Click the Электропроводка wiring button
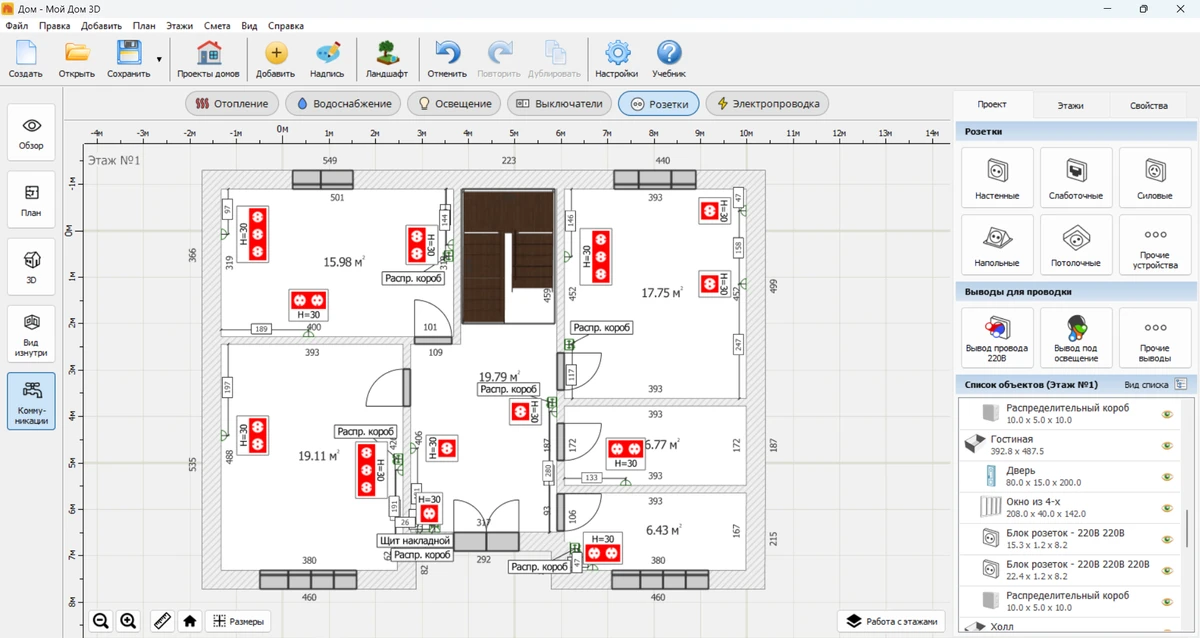Image resolution: width=1200 pixels, height=638 pixels. tap(766, 103)
